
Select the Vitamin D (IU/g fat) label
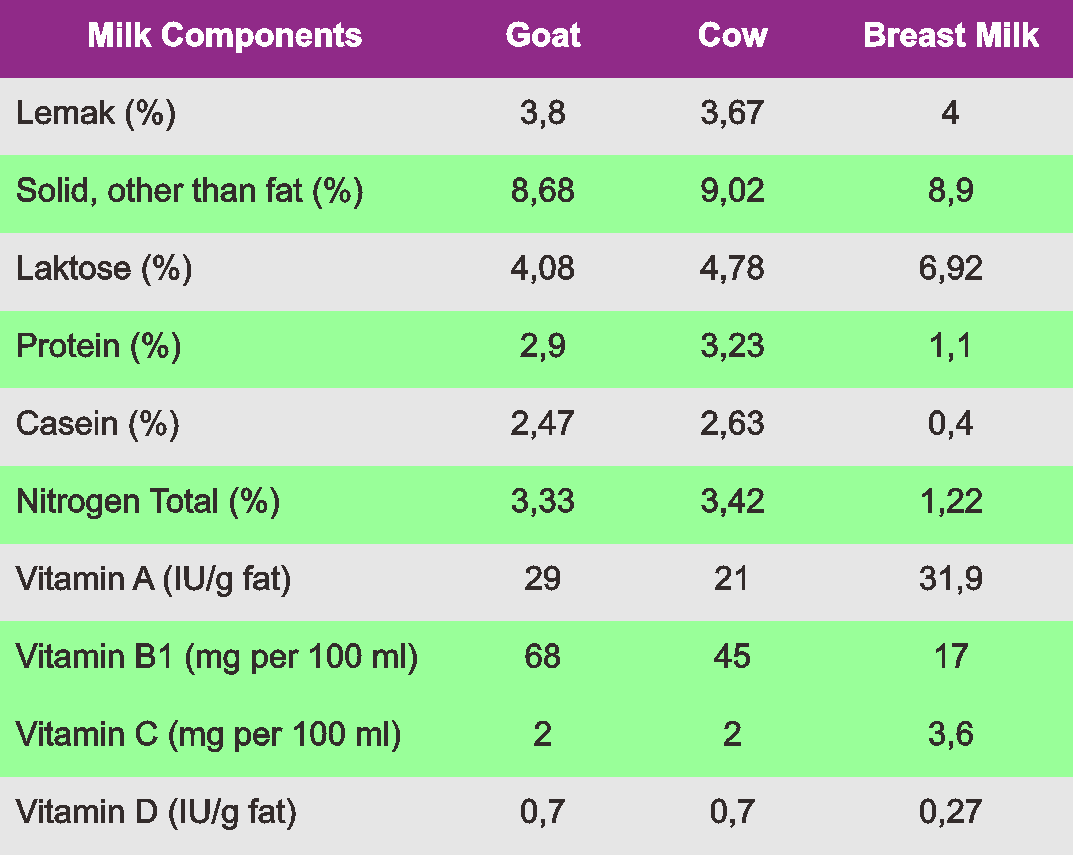156,812
